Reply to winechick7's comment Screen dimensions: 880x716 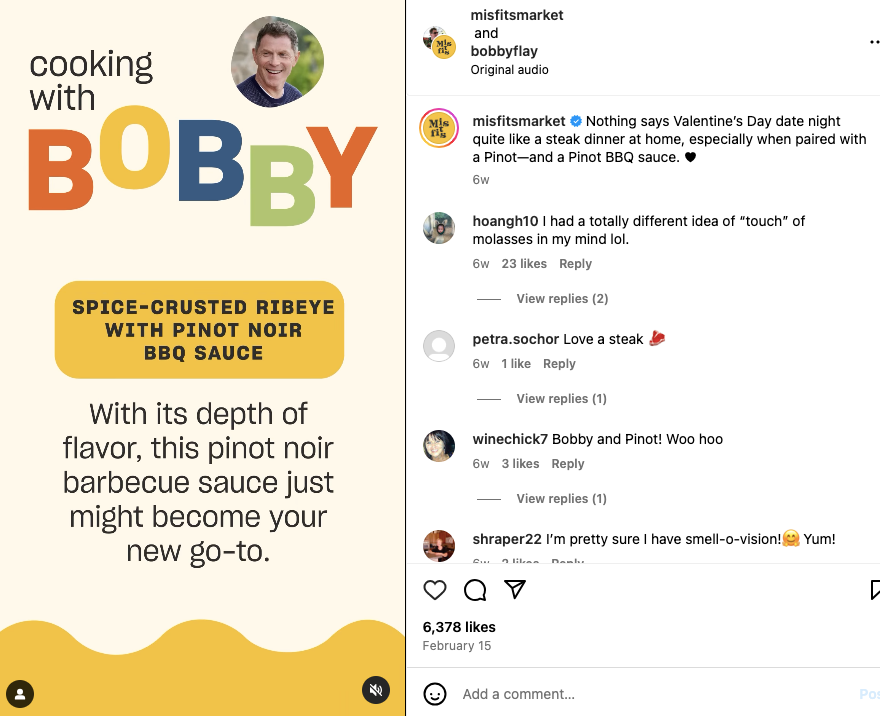click(x=568, y=463)
